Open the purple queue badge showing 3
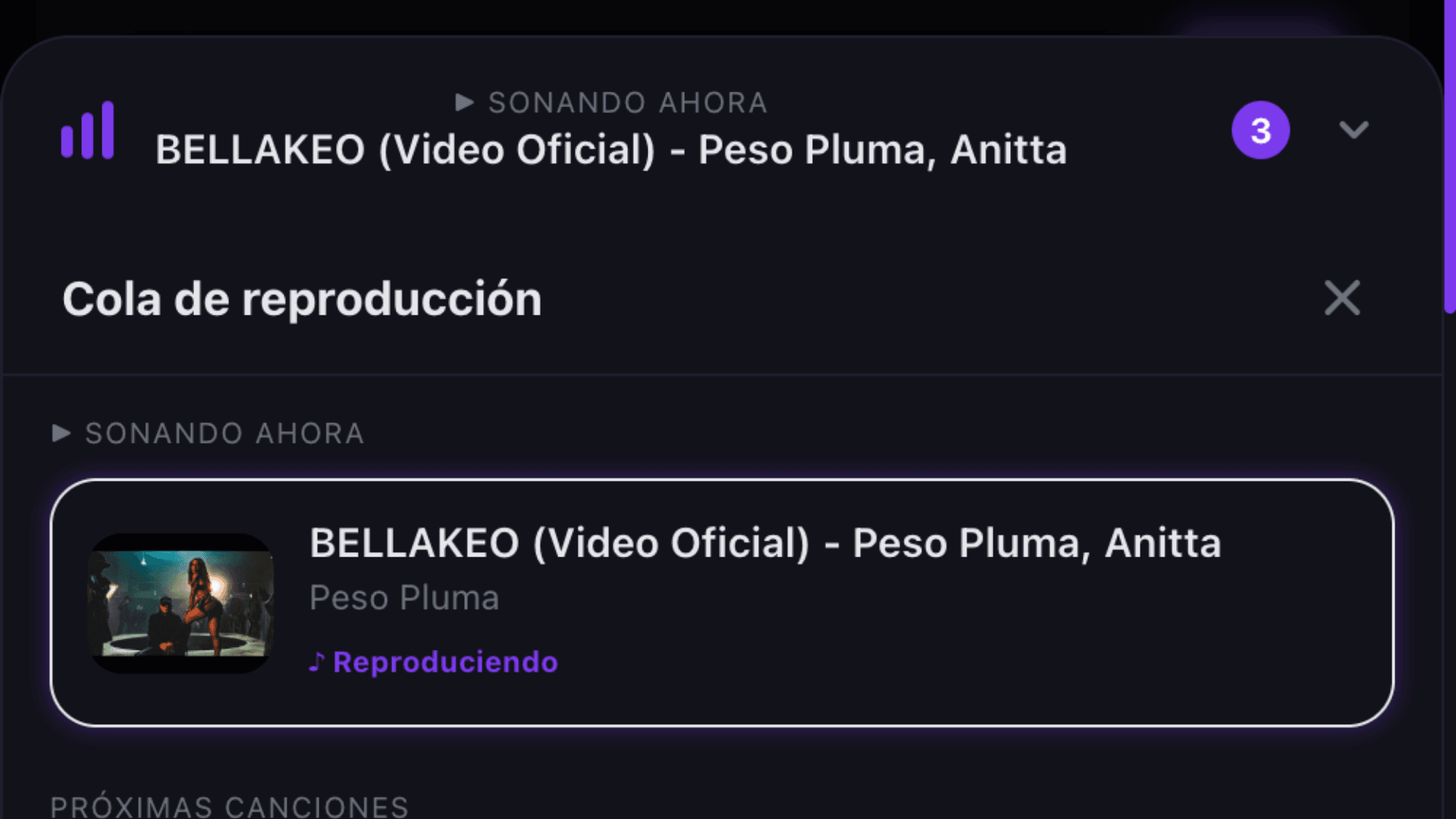The width and height of the screenshot is (1456, 819). [x=1261, y=130]
